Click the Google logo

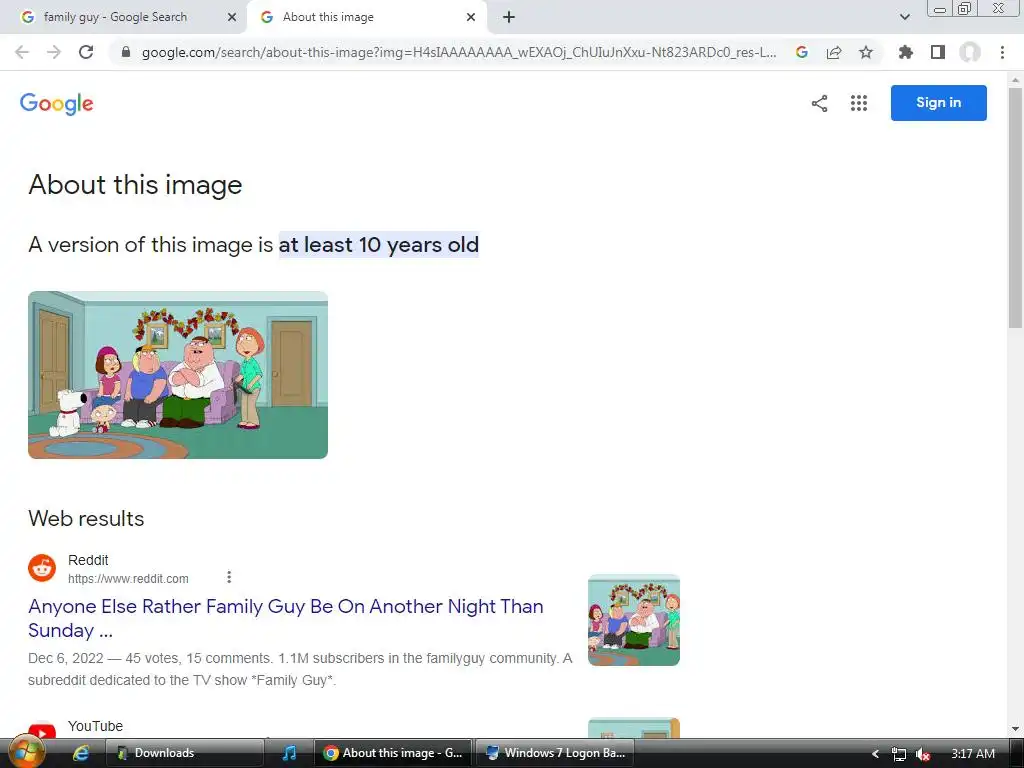coord(57,103)
